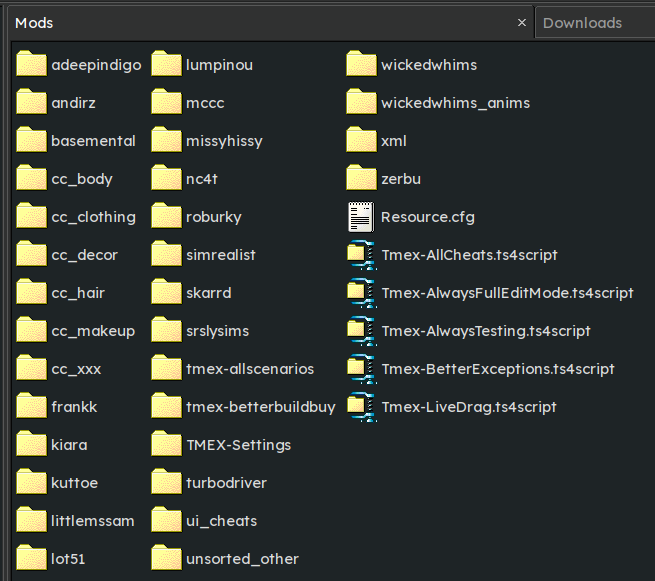Select the nc4t folder icon
Screen dimensions: 655x581
tap(166, 178)
